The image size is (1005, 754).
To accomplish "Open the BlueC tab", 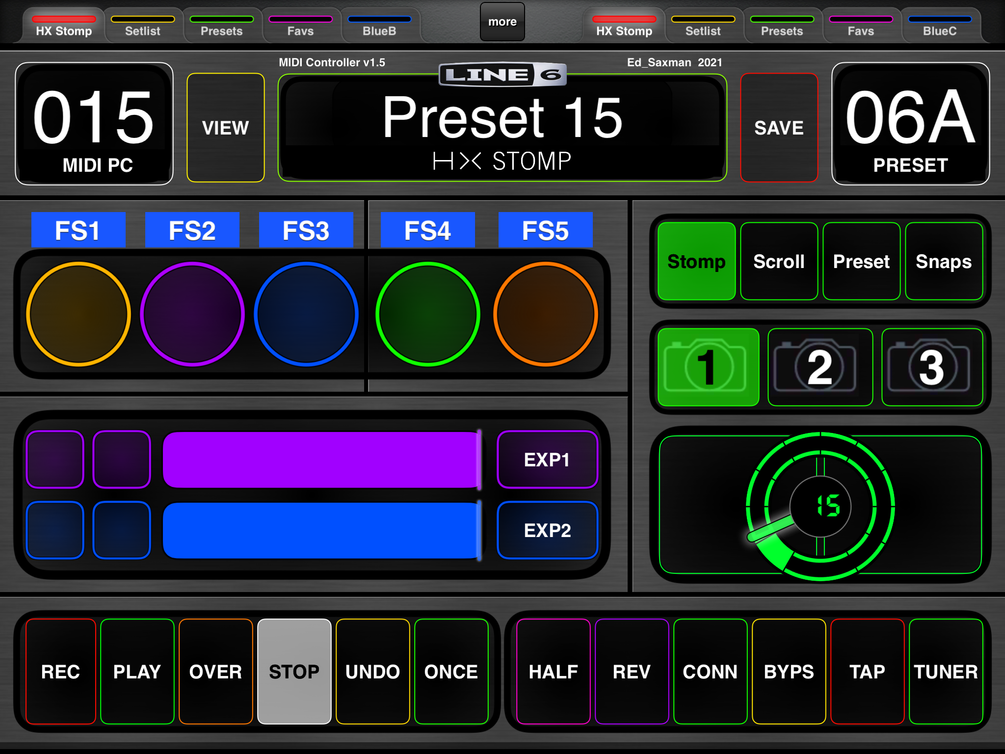I will [x=940, y=27].
